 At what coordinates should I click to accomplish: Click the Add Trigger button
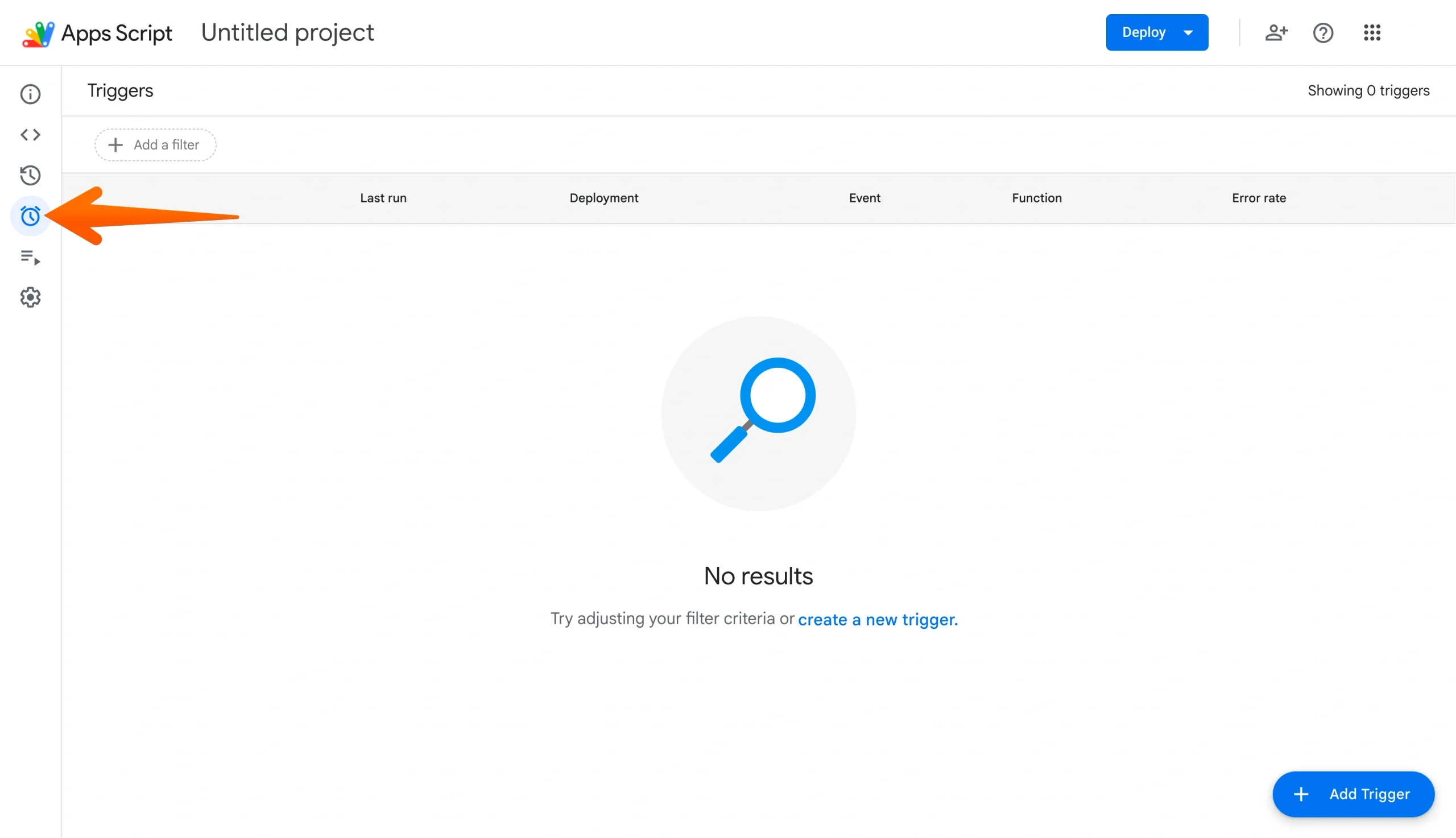[1353, 794]
